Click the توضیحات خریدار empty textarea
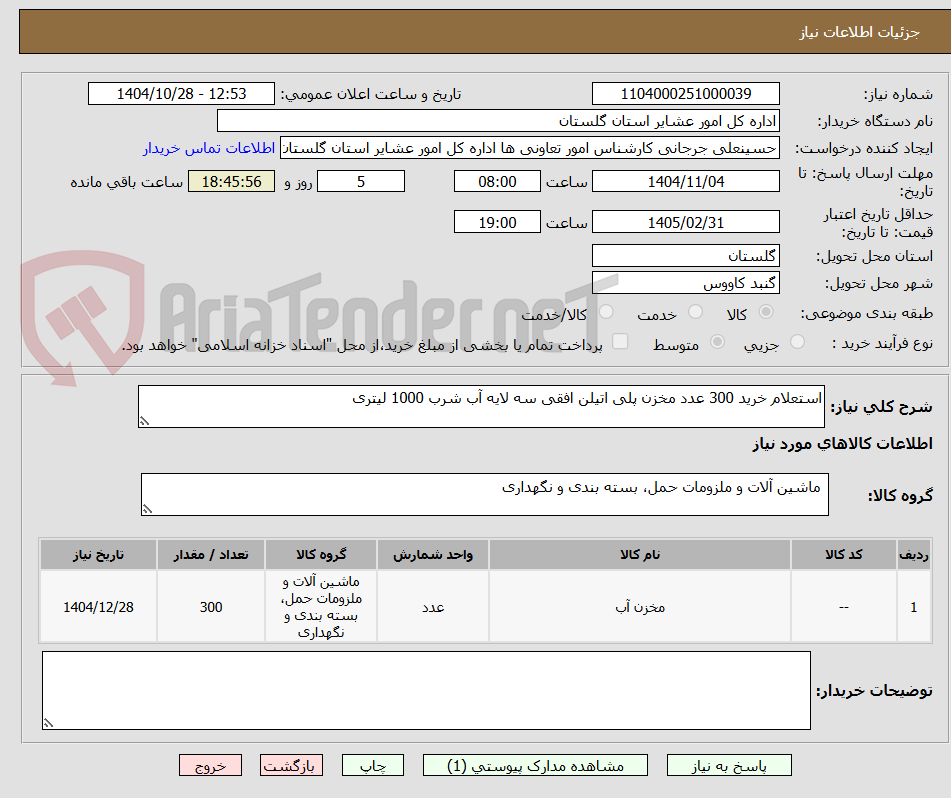This screenshot has width=951, height=798. coord(426,691)
